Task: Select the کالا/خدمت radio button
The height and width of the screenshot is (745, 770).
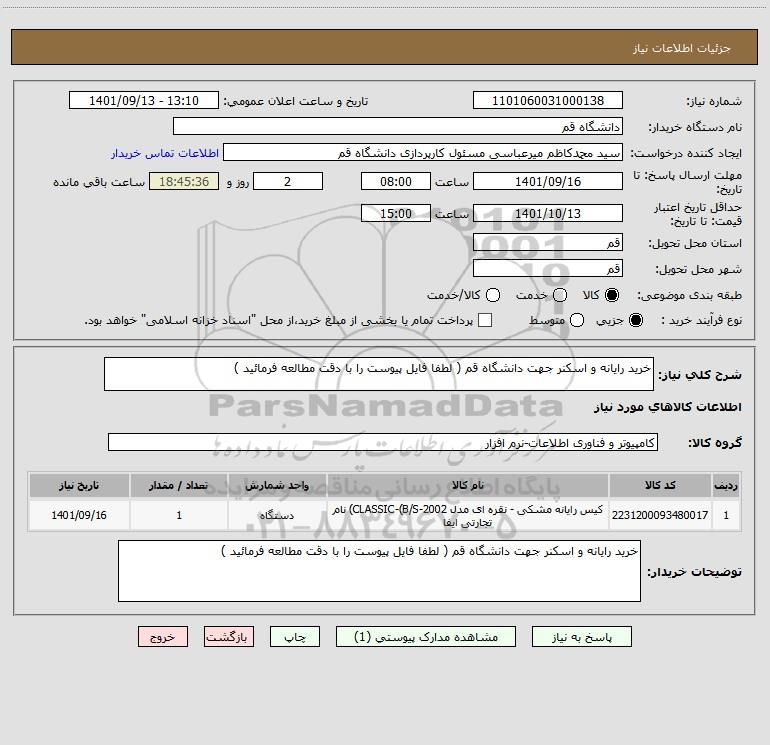Action: pyautogui.click(x=493, y=295)
